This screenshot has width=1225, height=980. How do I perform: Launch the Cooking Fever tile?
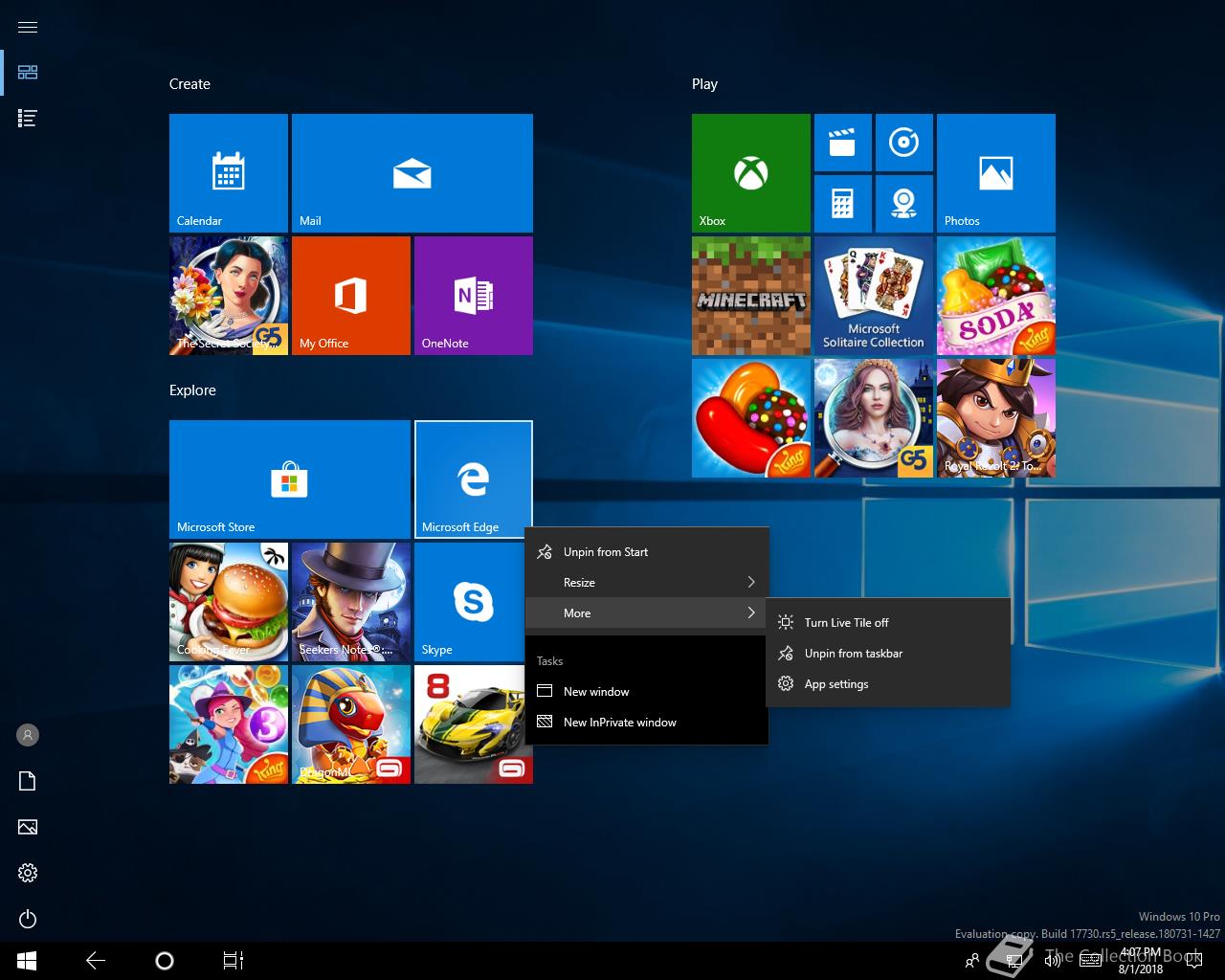(x=229, y=602)
